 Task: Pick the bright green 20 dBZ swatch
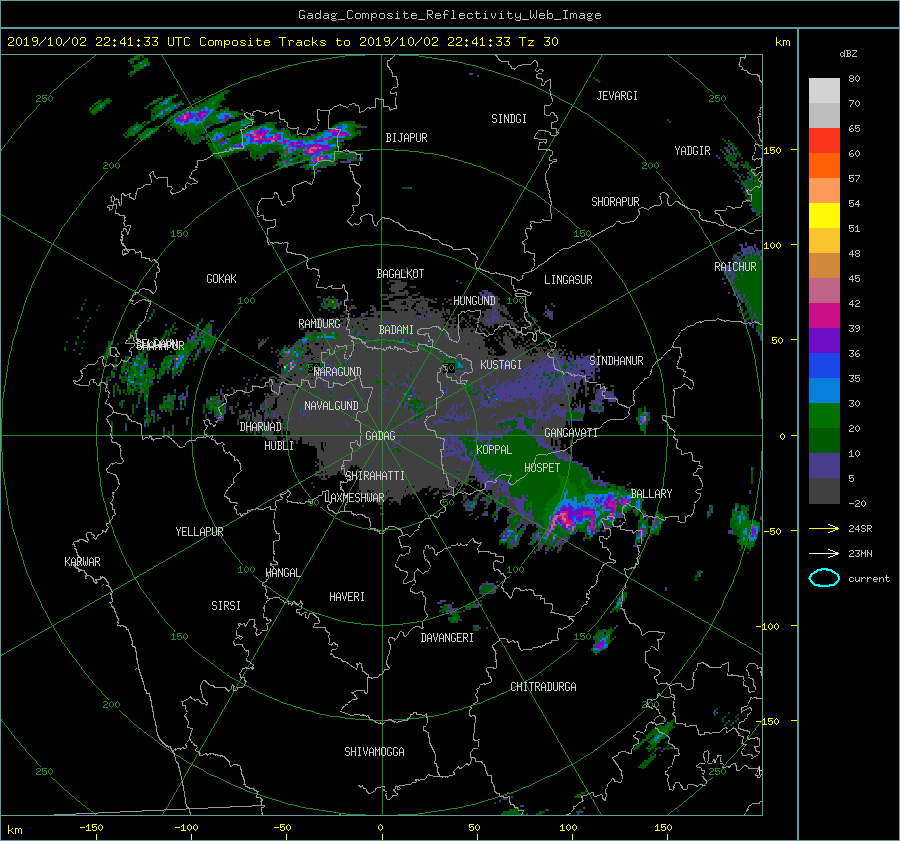[824, 416]
